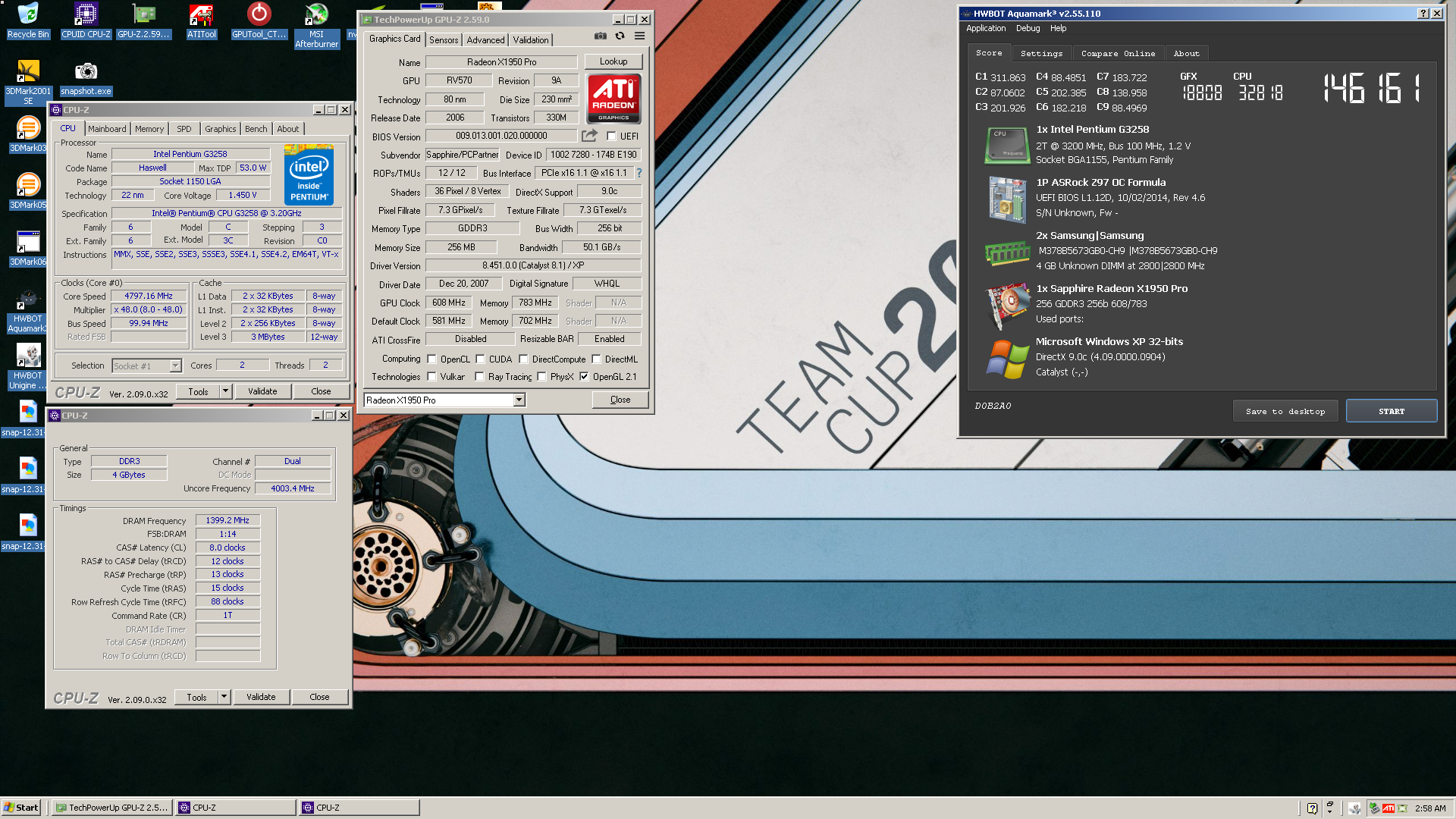Select the MSI Afterburner desktop icon
Image resolution: width=1456 pixels, height=819 pixels.
coord(316,25)
